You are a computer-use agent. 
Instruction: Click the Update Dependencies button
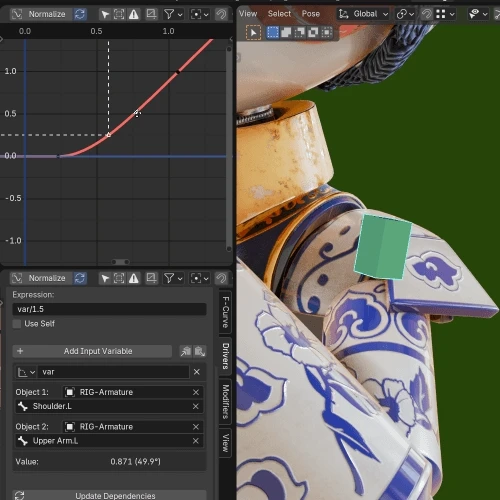coord(109,495)
